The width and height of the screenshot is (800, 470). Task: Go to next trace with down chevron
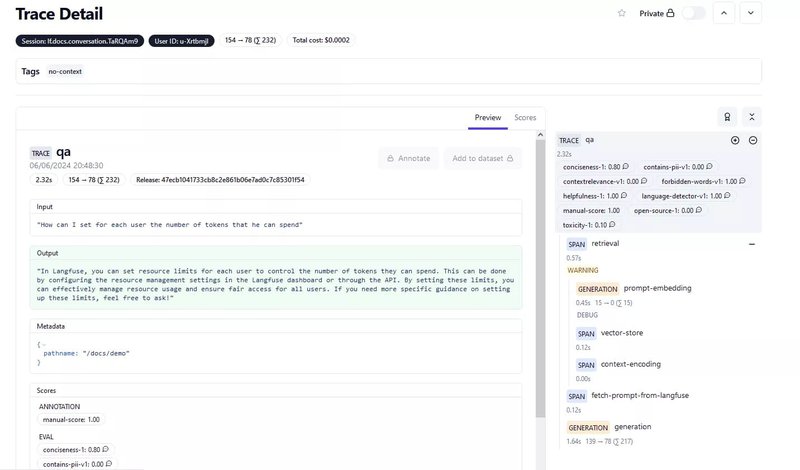pyautogui.click(x=751, y=13)
